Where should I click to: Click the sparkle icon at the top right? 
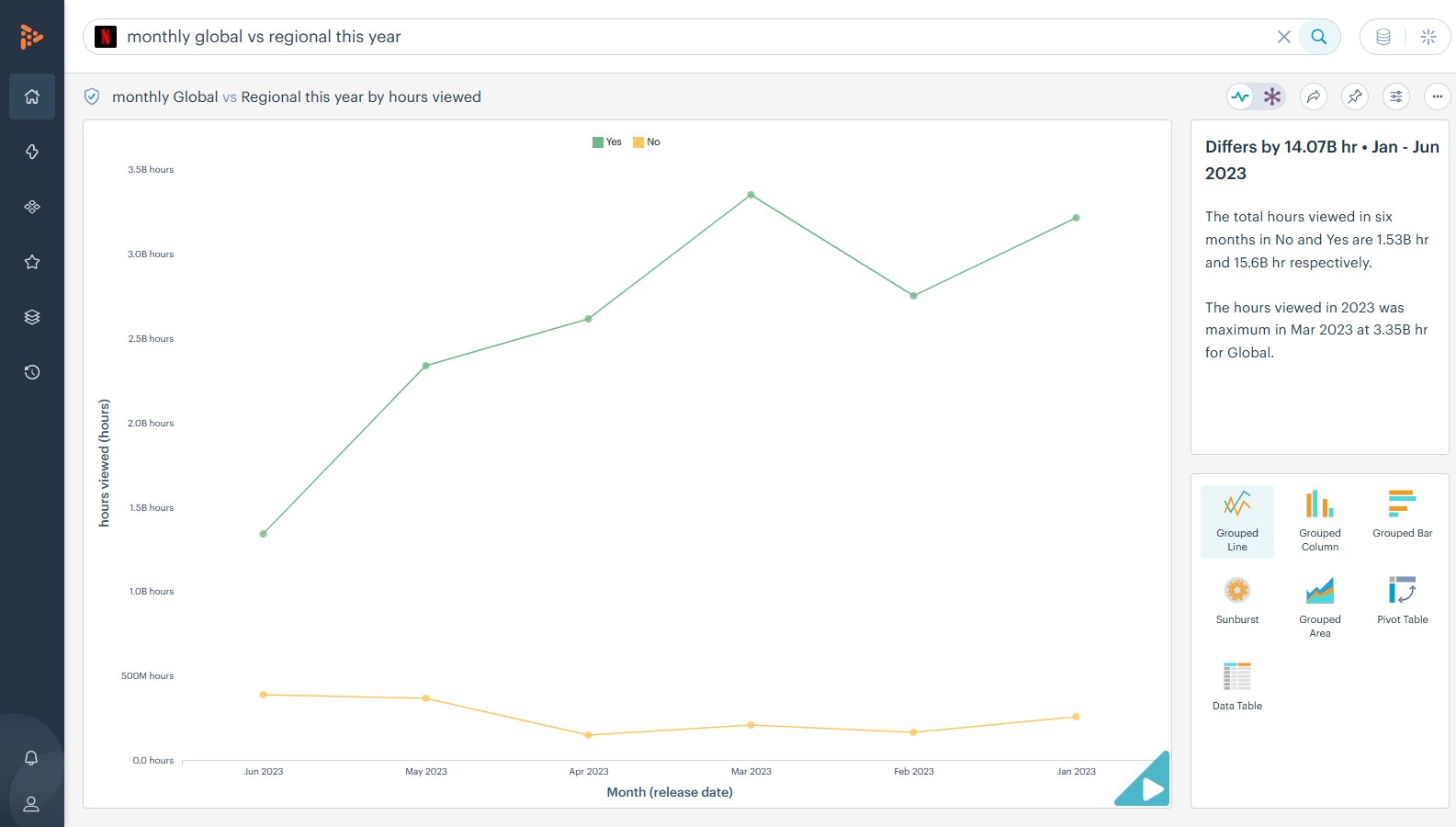pos(1428,37)
